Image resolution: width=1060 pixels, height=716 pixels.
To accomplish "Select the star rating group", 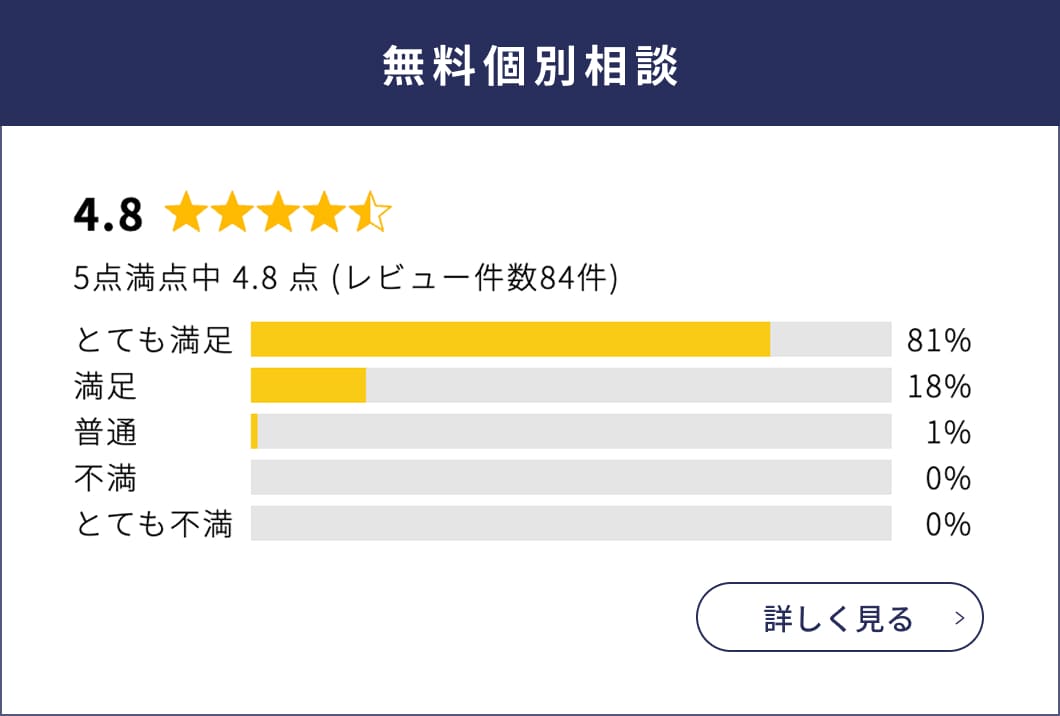I will [280, 211].
